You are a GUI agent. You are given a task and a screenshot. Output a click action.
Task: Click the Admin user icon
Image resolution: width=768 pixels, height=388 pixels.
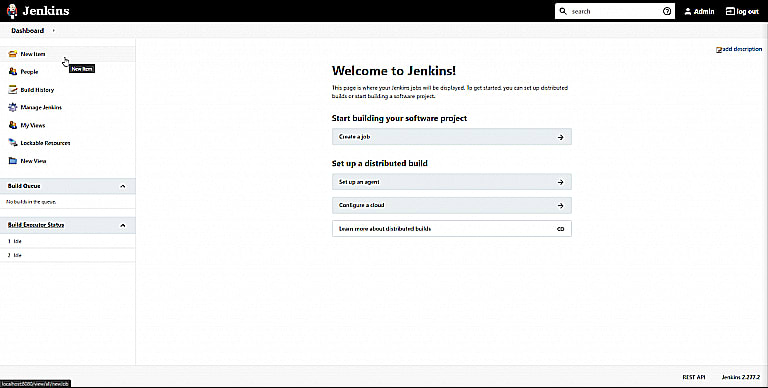pyautogui.click(x=688, y=11)
